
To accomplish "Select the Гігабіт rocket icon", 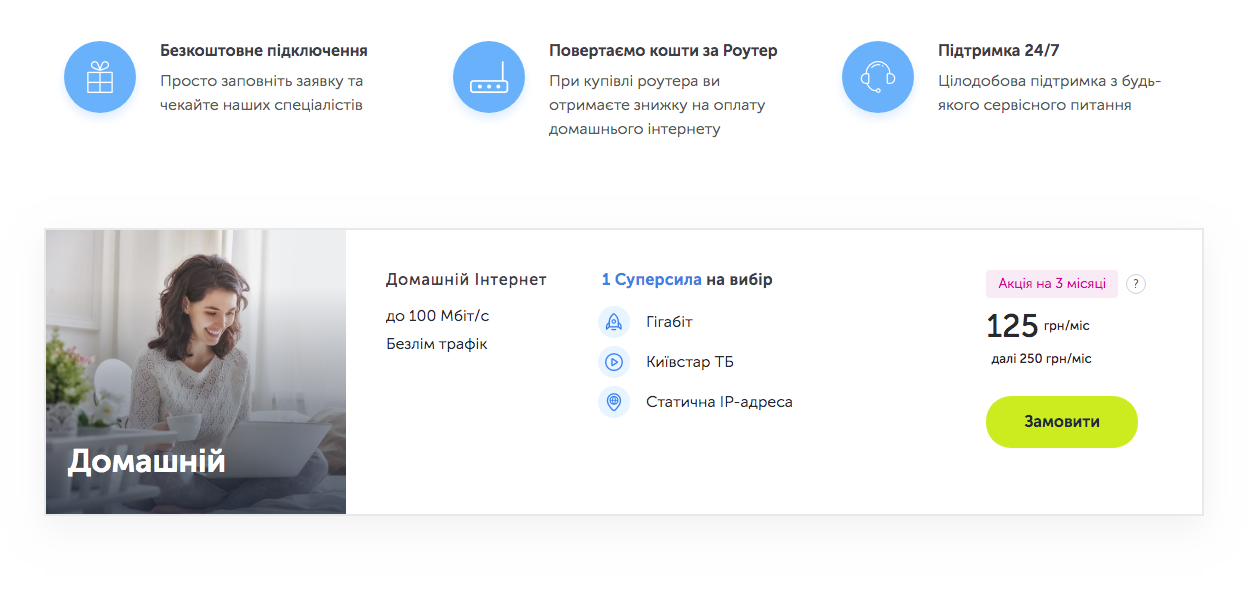I will (614, 322).
